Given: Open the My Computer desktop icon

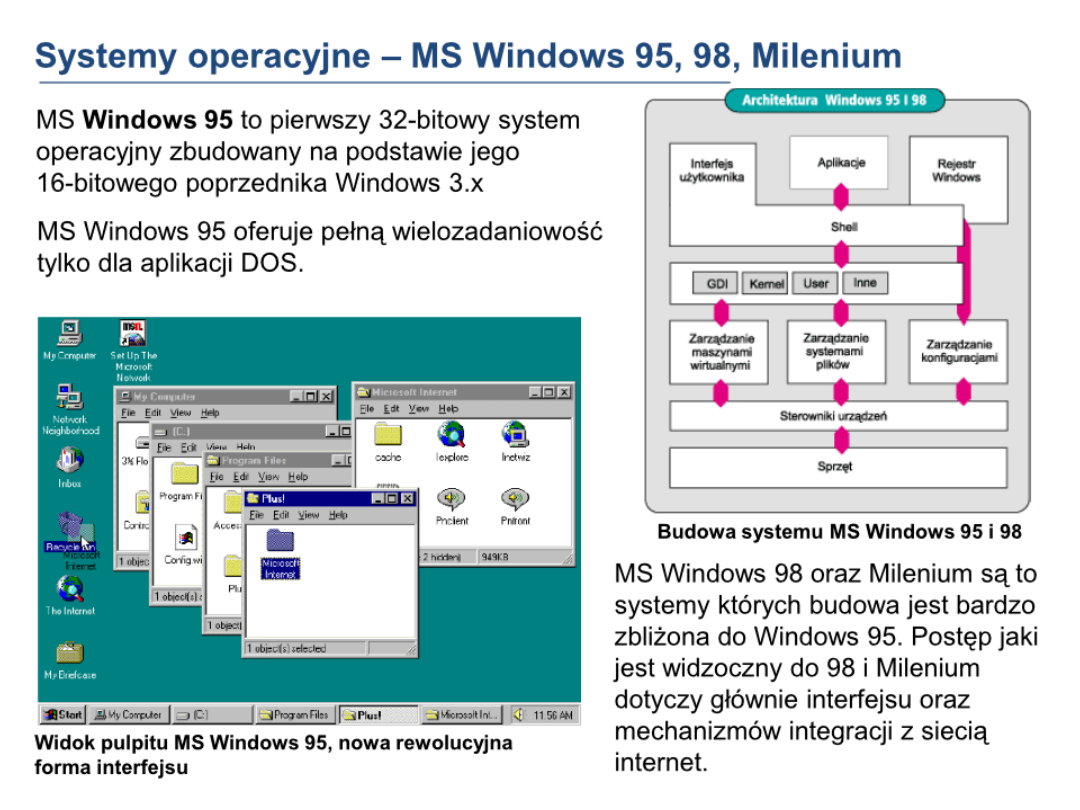Looking at the screenshot, I should pos(69,334).
